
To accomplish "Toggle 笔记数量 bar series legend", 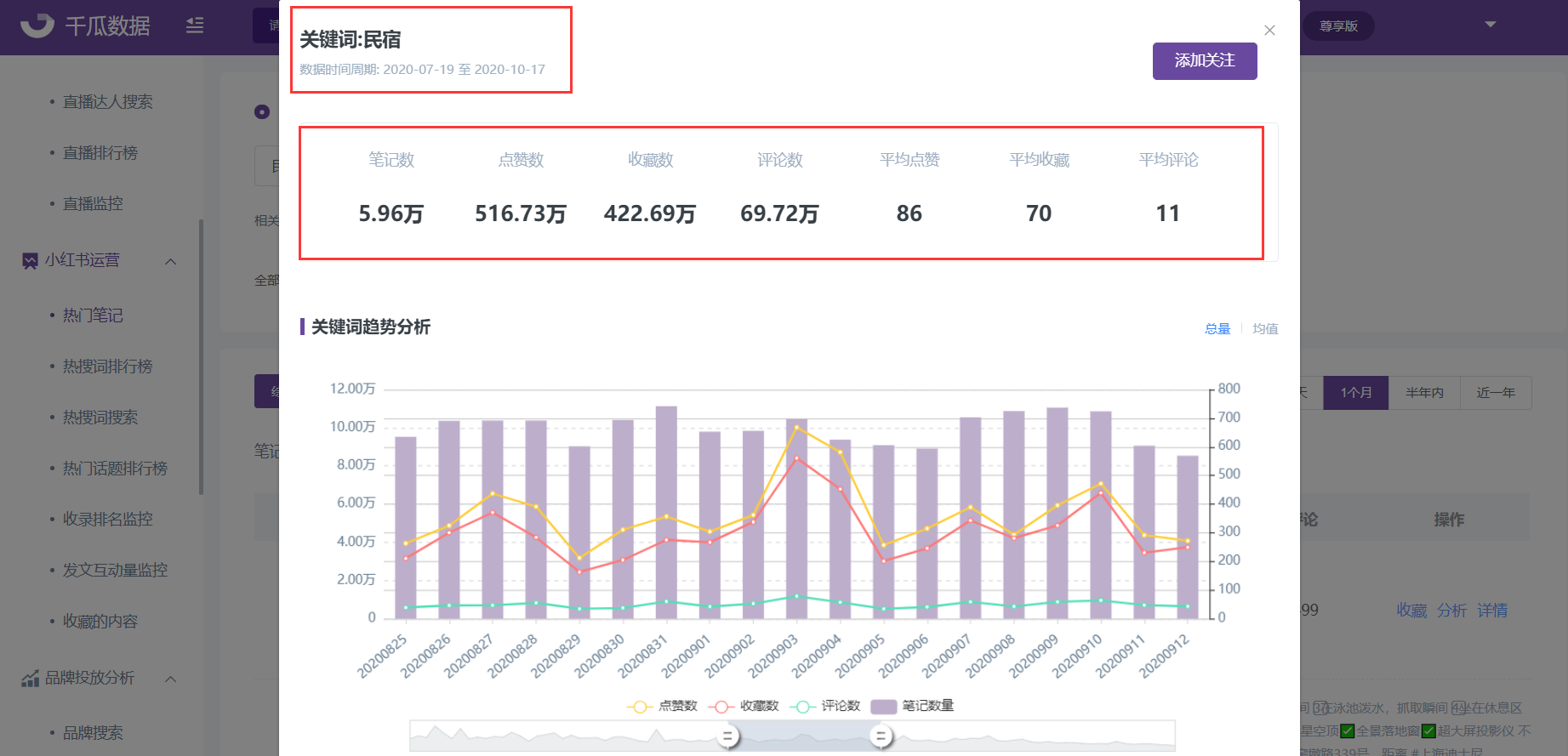I will tap(912, 706).
